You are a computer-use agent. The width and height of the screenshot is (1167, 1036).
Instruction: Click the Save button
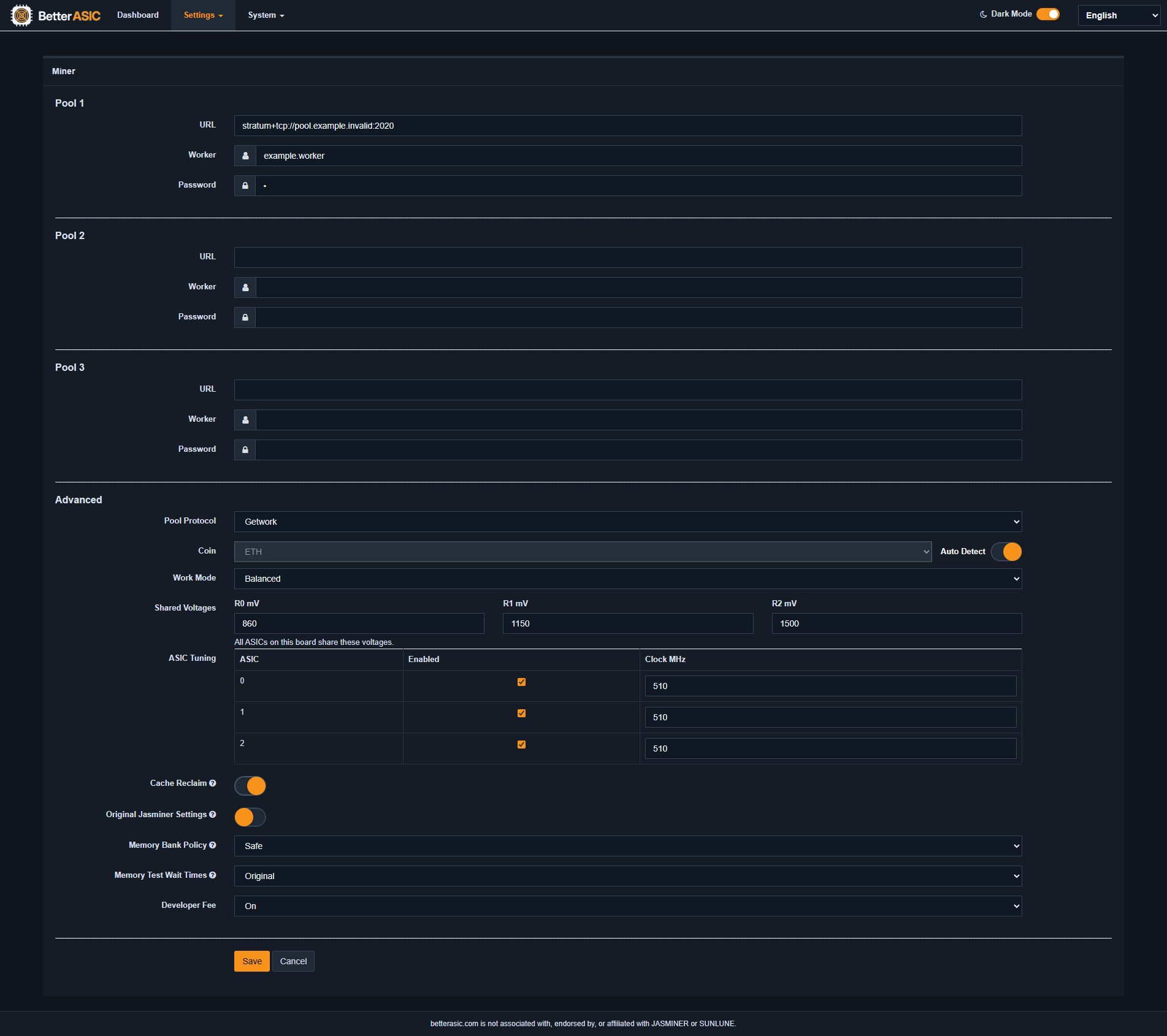coord(252,961)
